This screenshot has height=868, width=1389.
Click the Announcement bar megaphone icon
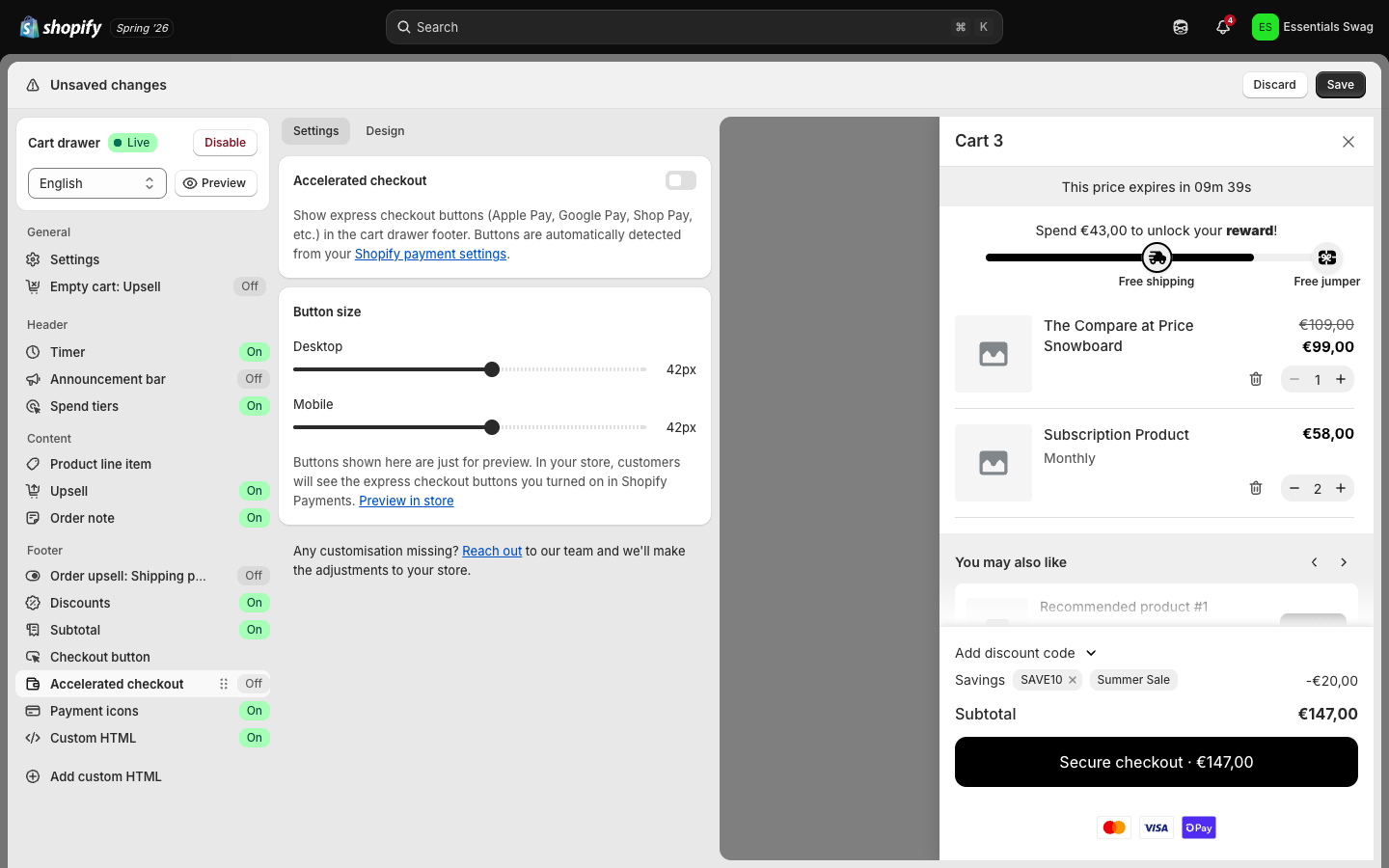[33, 379]
